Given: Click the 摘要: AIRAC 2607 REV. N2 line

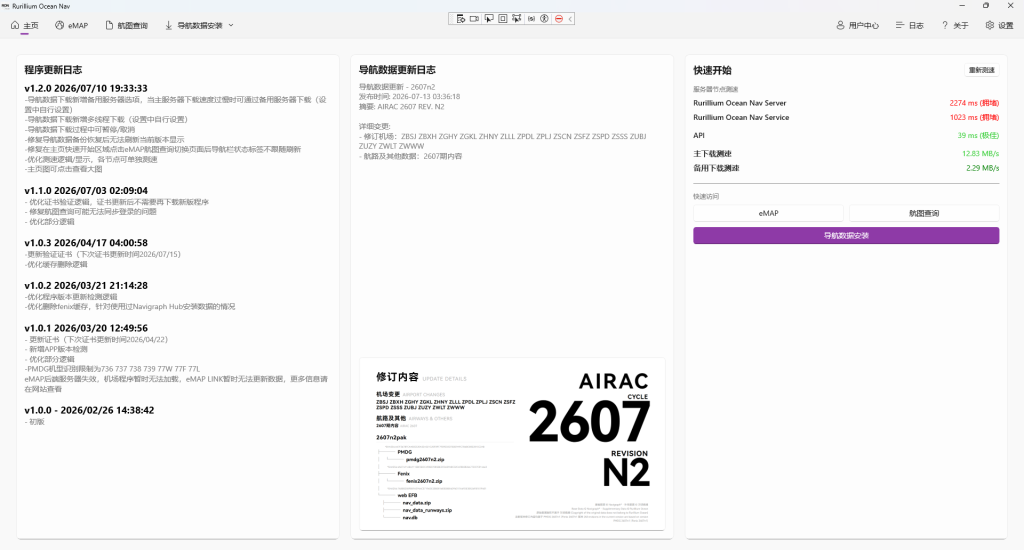Looking at the screenshot, I should tap(402, 106).
